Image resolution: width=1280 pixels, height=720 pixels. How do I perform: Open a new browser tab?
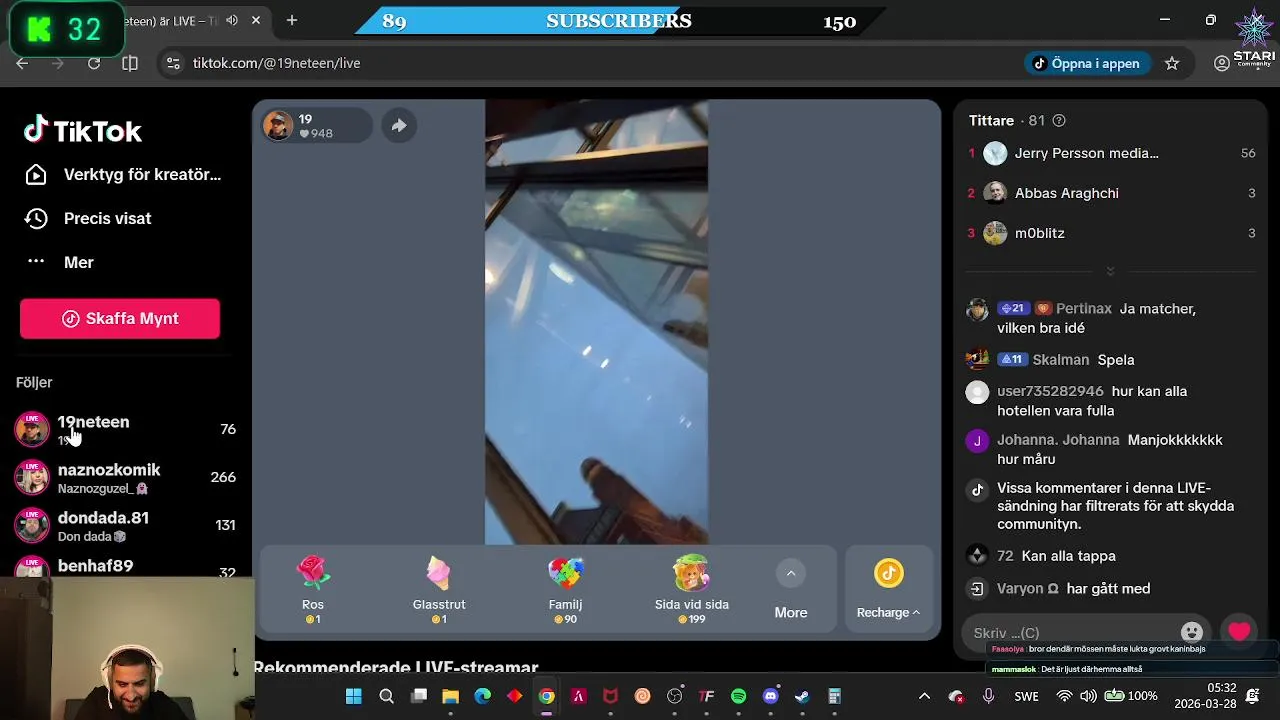292,20
